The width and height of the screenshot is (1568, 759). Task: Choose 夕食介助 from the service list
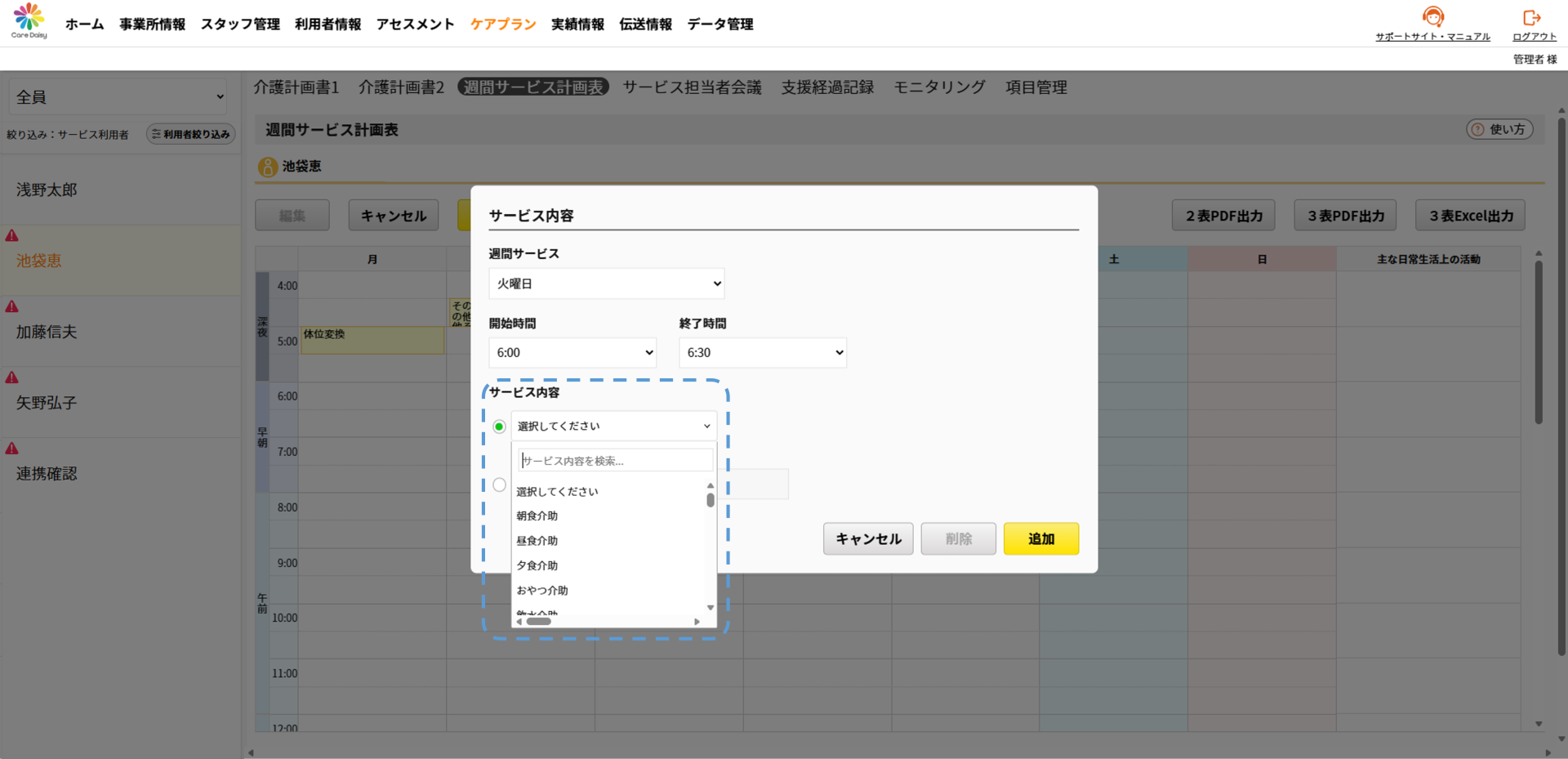tap(537, 565)
